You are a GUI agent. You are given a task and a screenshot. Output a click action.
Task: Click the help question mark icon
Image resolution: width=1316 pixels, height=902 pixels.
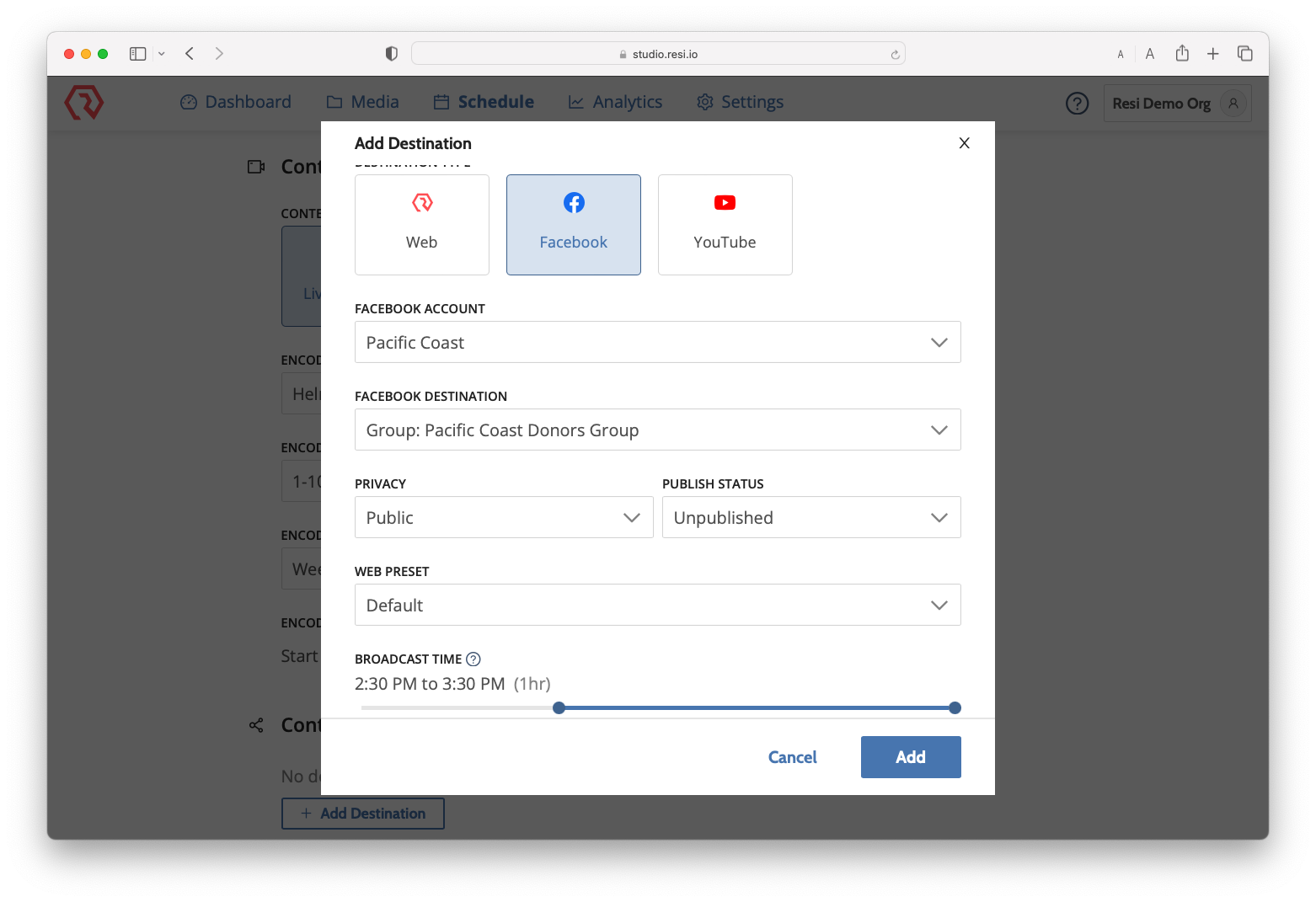(x=1077, y=103)
